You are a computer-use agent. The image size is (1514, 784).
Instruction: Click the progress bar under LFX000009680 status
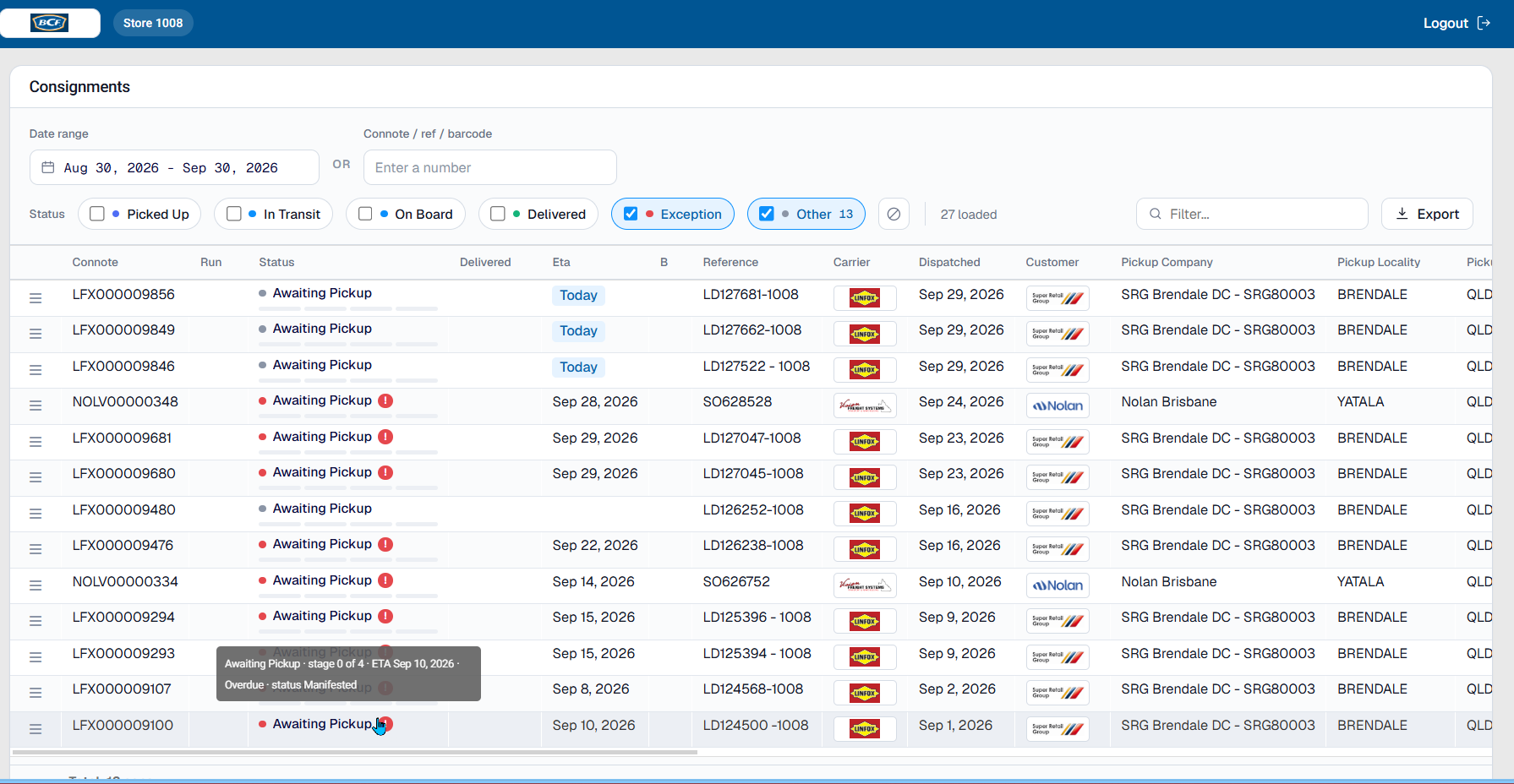[x=348, y=488]
